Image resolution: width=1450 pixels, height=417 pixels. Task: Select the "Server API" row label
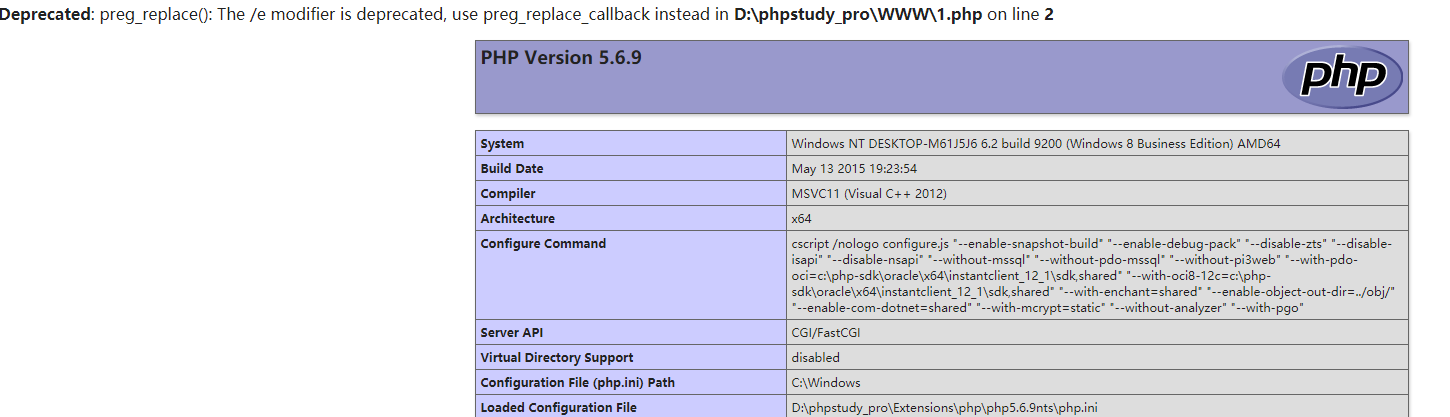(x=514, y=333)
